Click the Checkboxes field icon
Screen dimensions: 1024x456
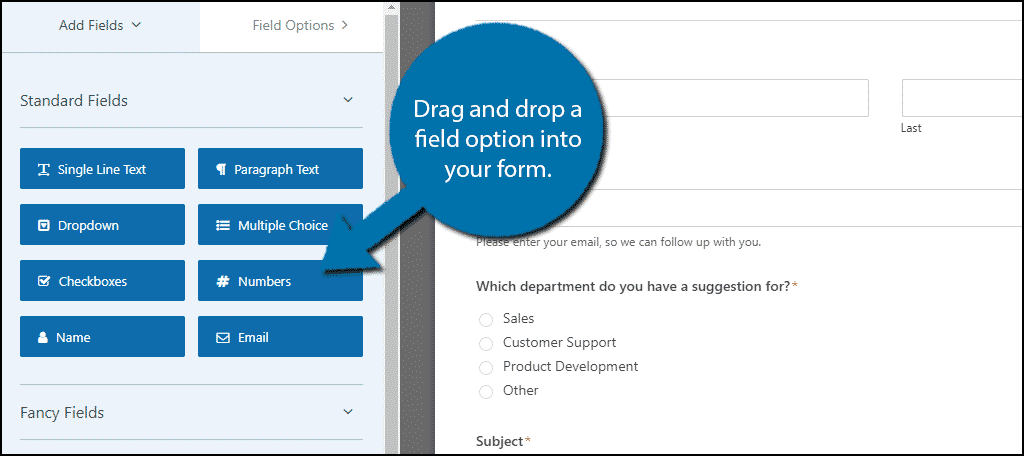tap(44, 282)
